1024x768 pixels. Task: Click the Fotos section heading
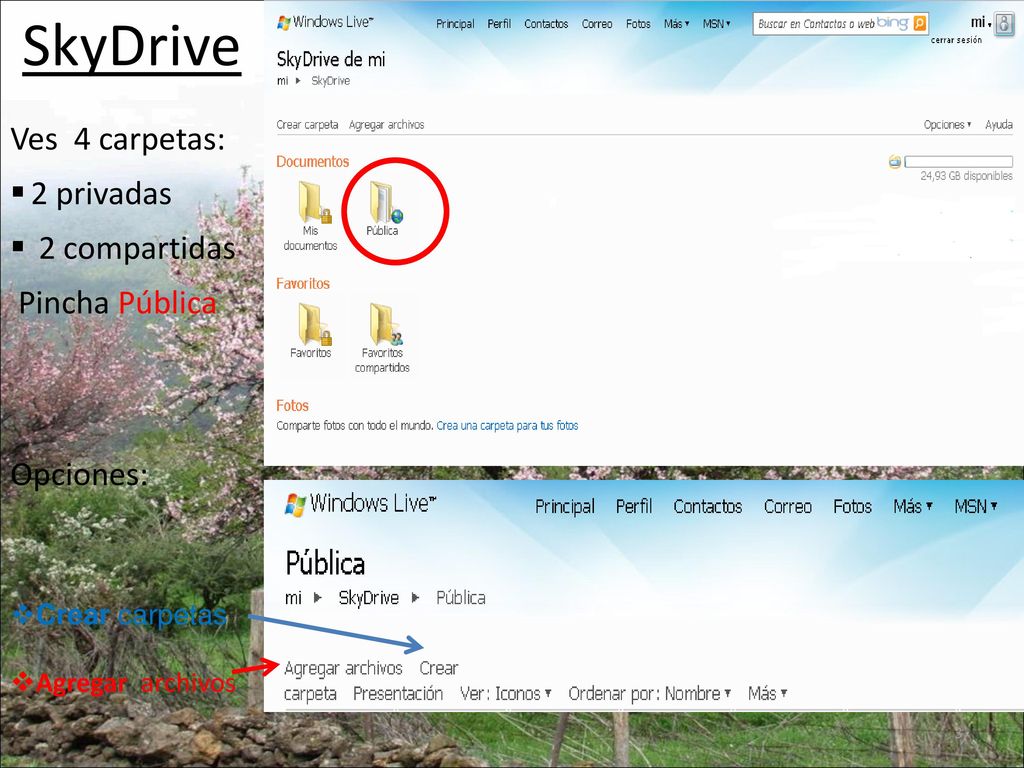293,406
